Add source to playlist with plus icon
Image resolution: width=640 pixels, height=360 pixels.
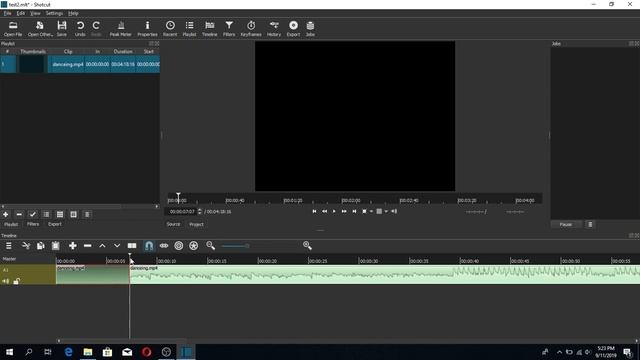[x=6, y=214]
